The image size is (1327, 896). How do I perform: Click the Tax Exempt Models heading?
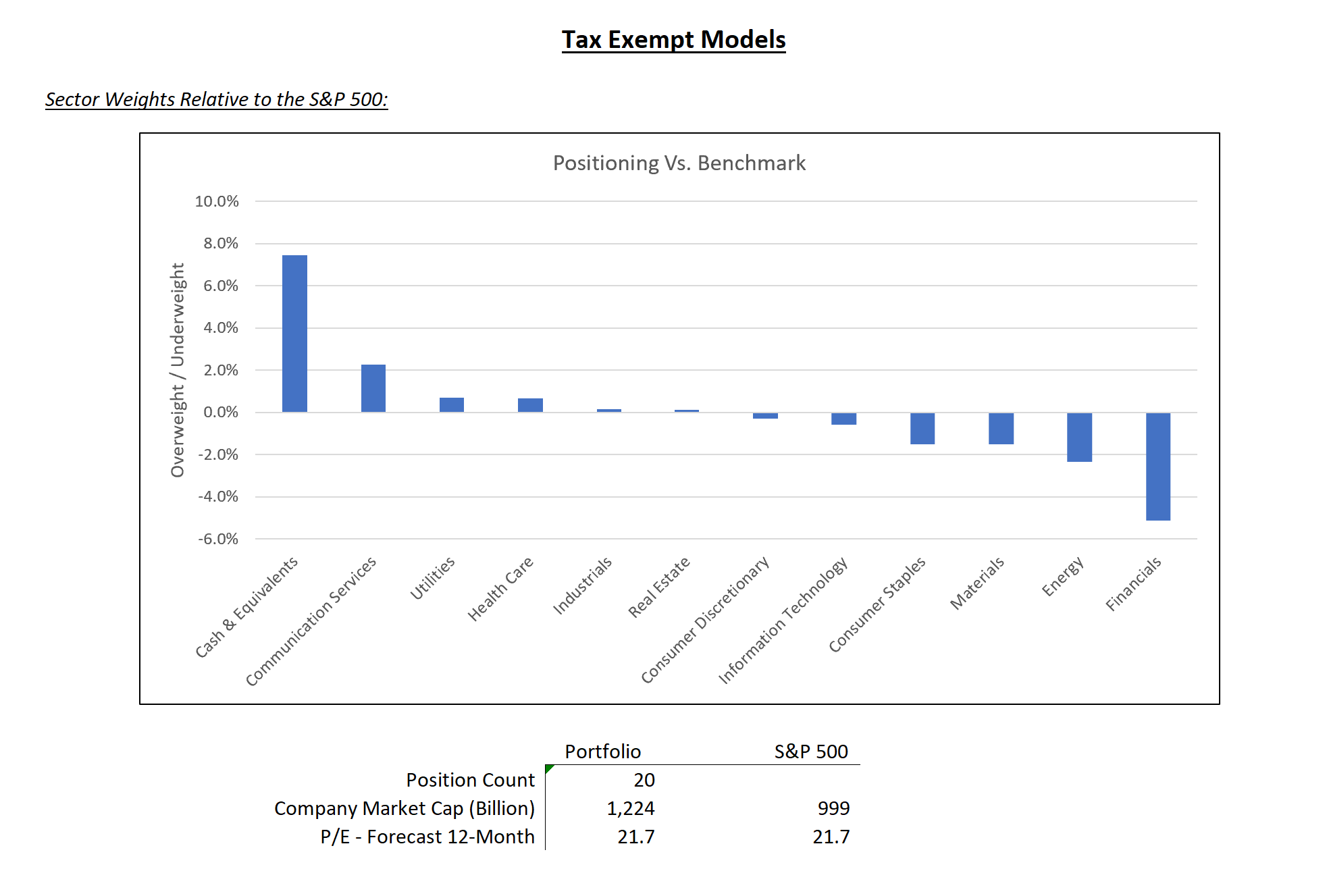[673, 40]
